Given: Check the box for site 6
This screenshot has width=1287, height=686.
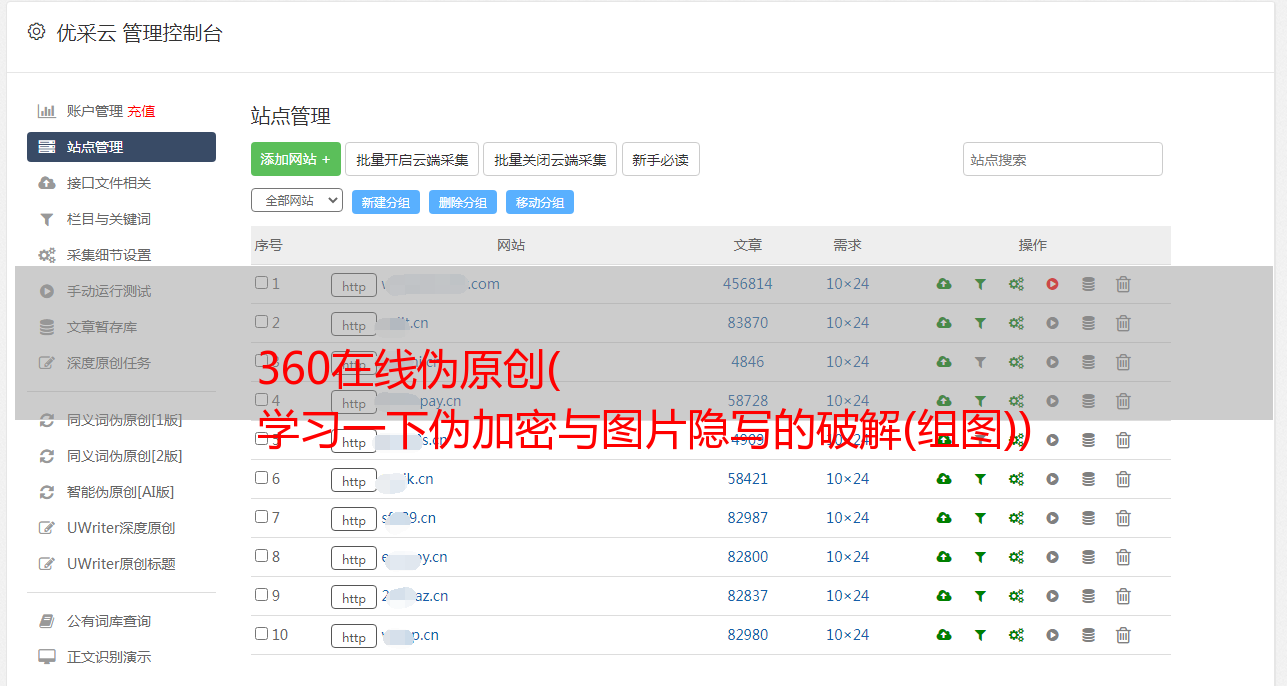Looking at the screenshot, I should click(261, 478).
